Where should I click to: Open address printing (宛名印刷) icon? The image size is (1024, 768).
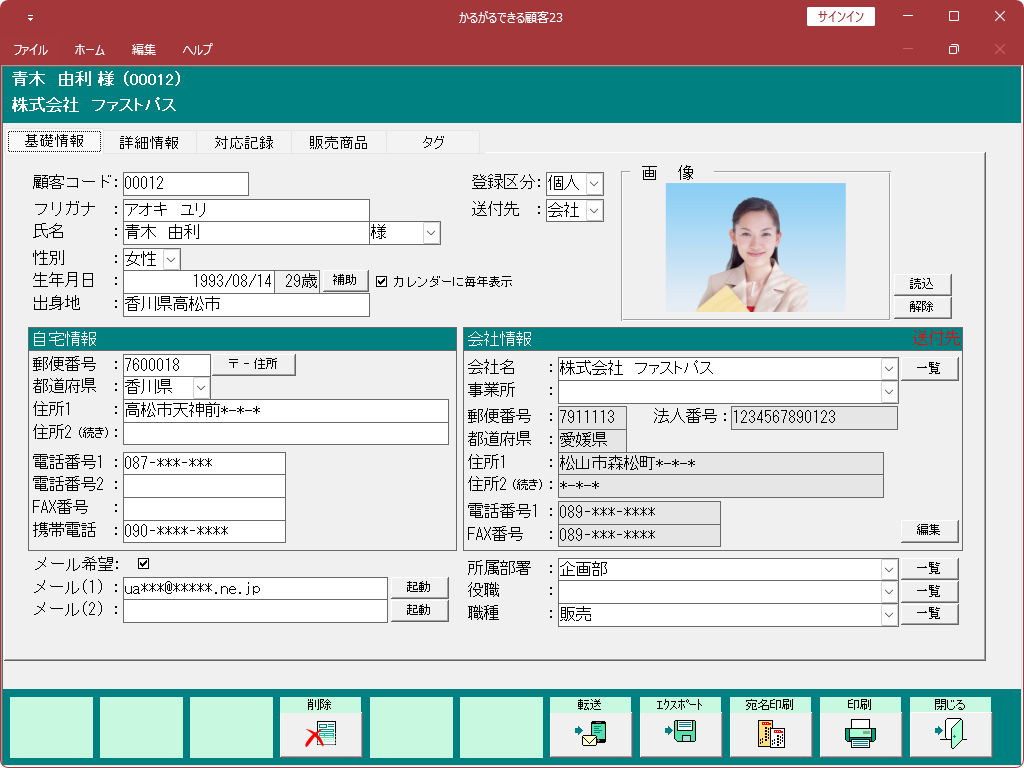pyautogui.click(x=771, y=734)
